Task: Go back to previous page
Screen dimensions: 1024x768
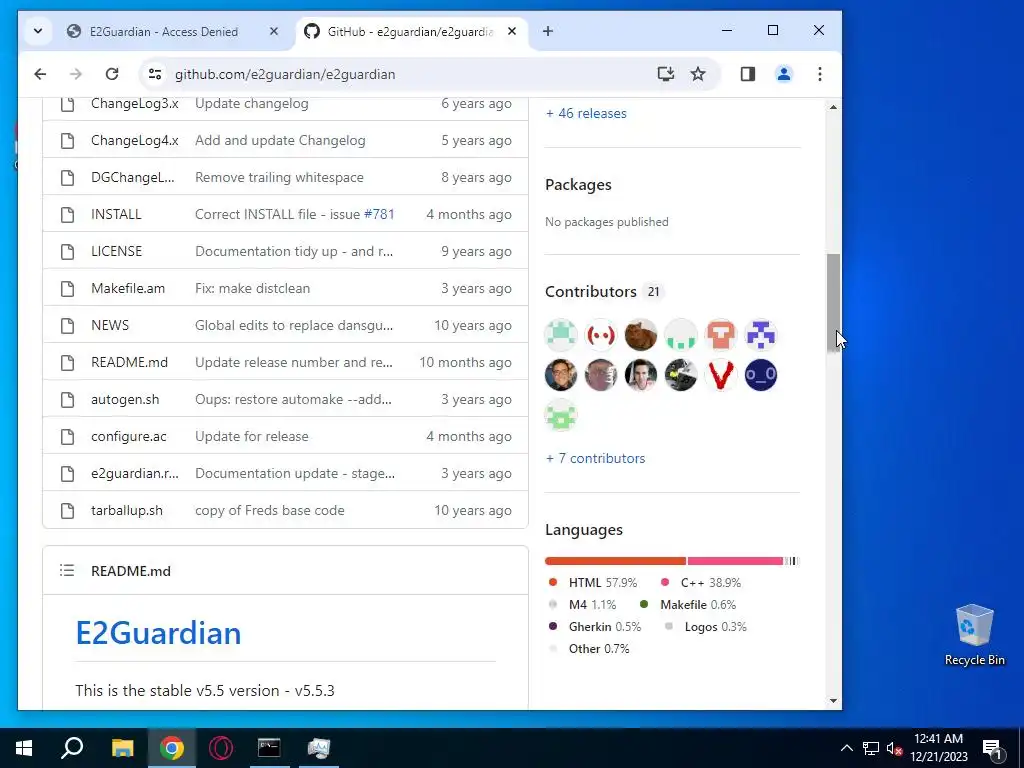Action: point(40,74)
